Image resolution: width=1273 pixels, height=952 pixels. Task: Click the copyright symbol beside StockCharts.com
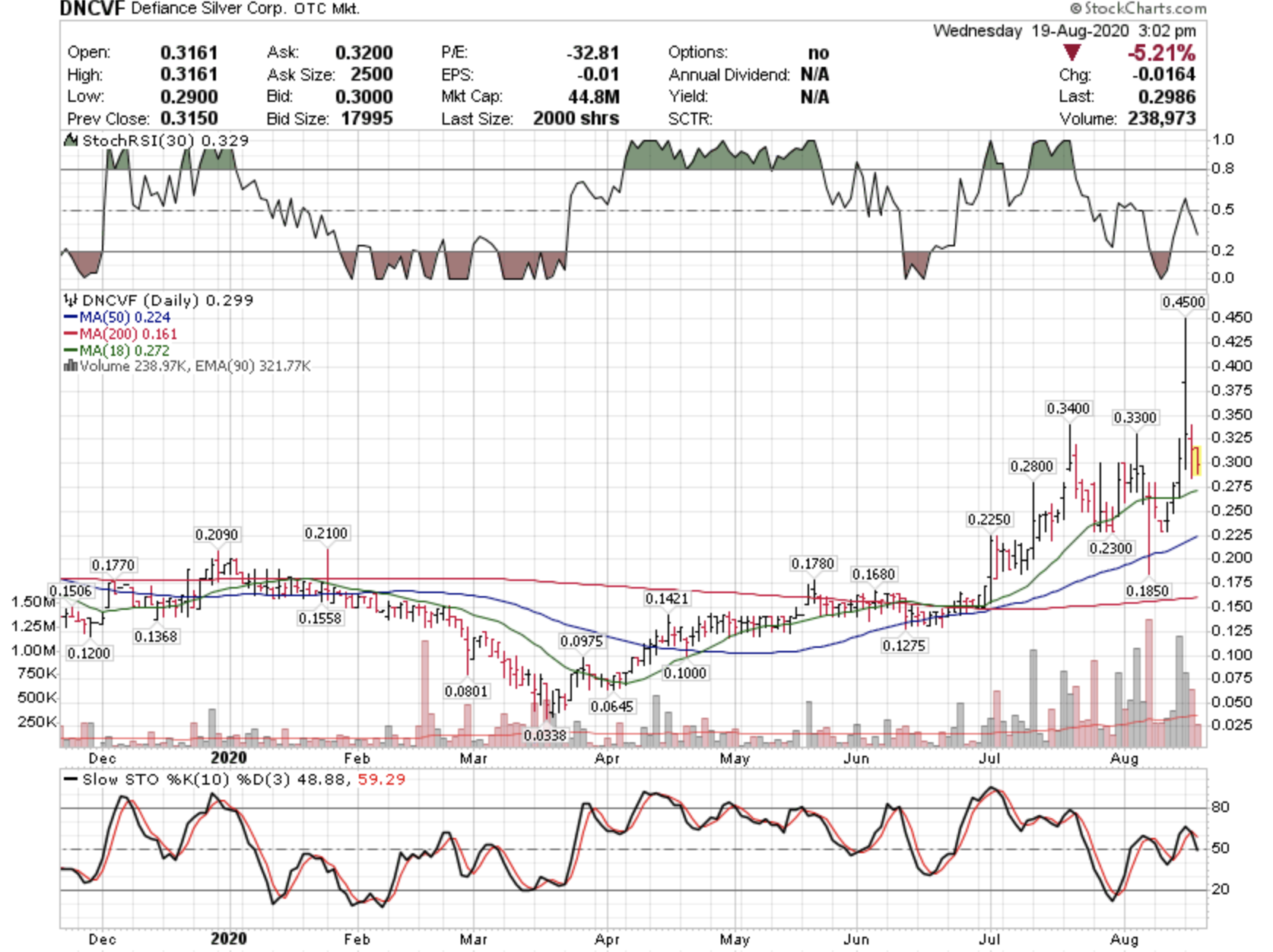[x=1075, y=9]
